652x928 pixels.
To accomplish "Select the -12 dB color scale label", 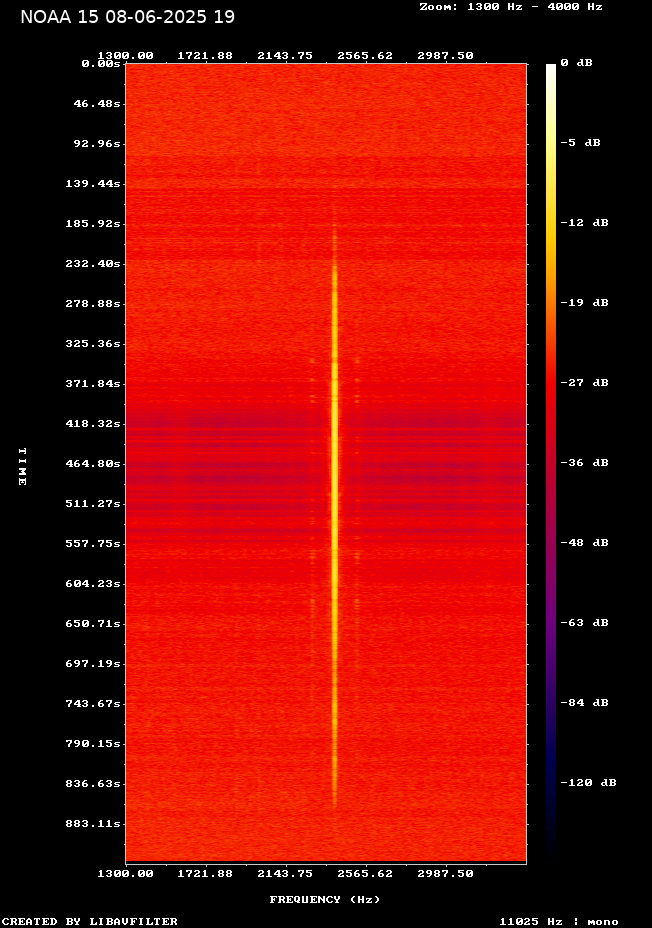I will click(x=584, y=223).
